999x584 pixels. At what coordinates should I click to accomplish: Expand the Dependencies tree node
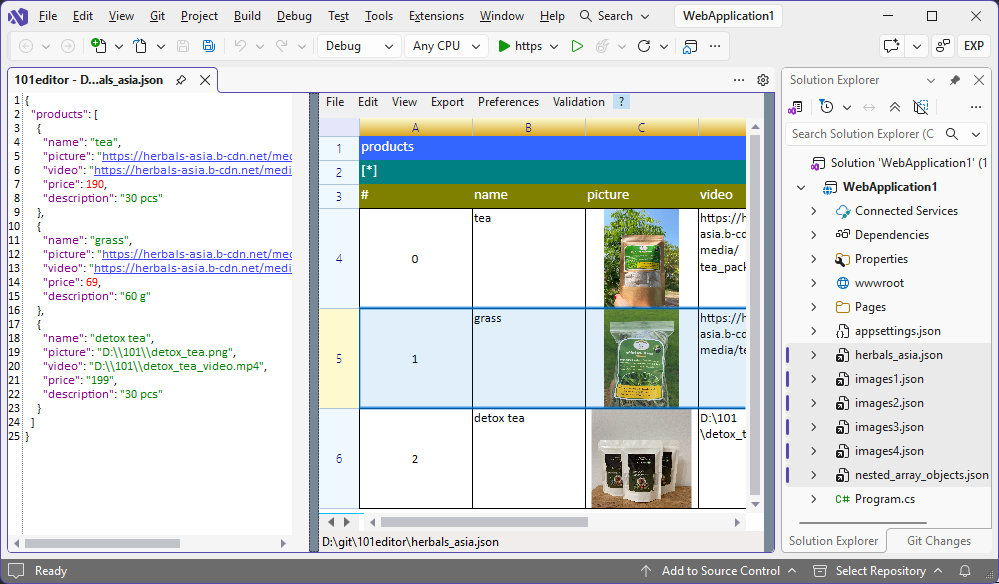coord(814,235)
